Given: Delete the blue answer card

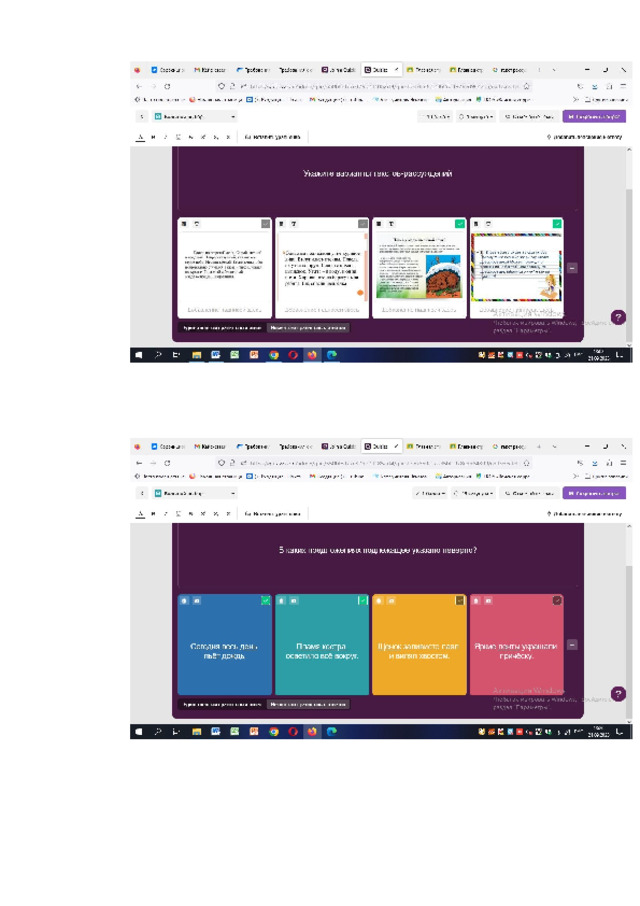Looking at the screenshot, I should point(184,600).
